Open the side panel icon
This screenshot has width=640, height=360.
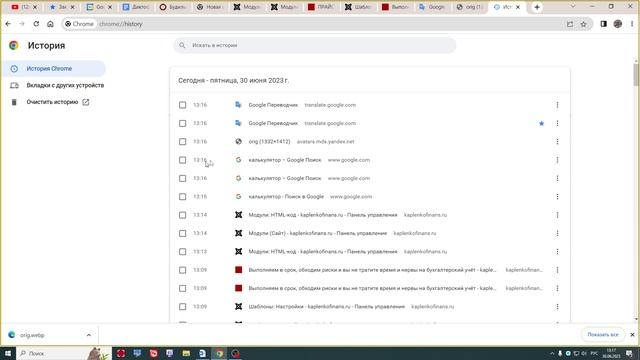point(603,24)
